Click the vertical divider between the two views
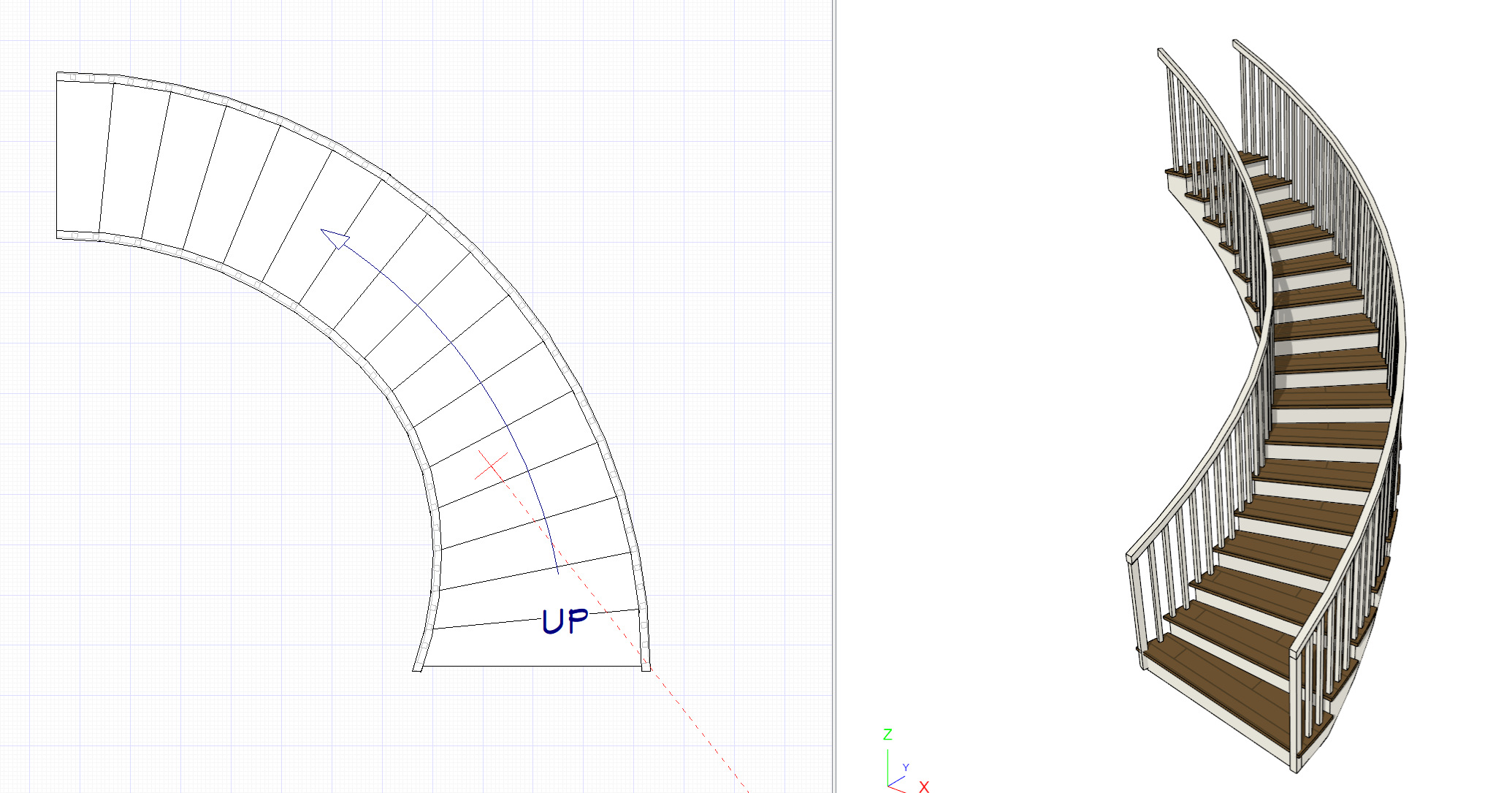 (x=834, y=396)
